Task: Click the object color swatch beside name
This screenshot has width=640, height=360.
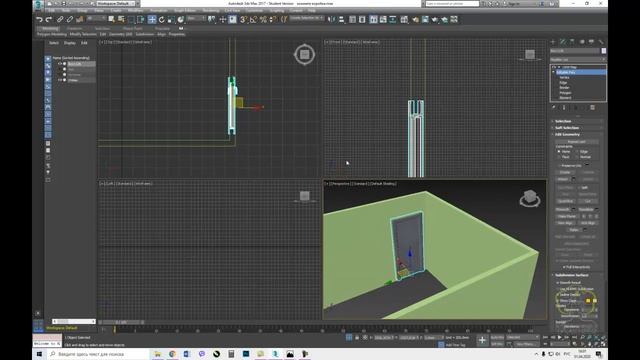Action: [x=603, y=51]
